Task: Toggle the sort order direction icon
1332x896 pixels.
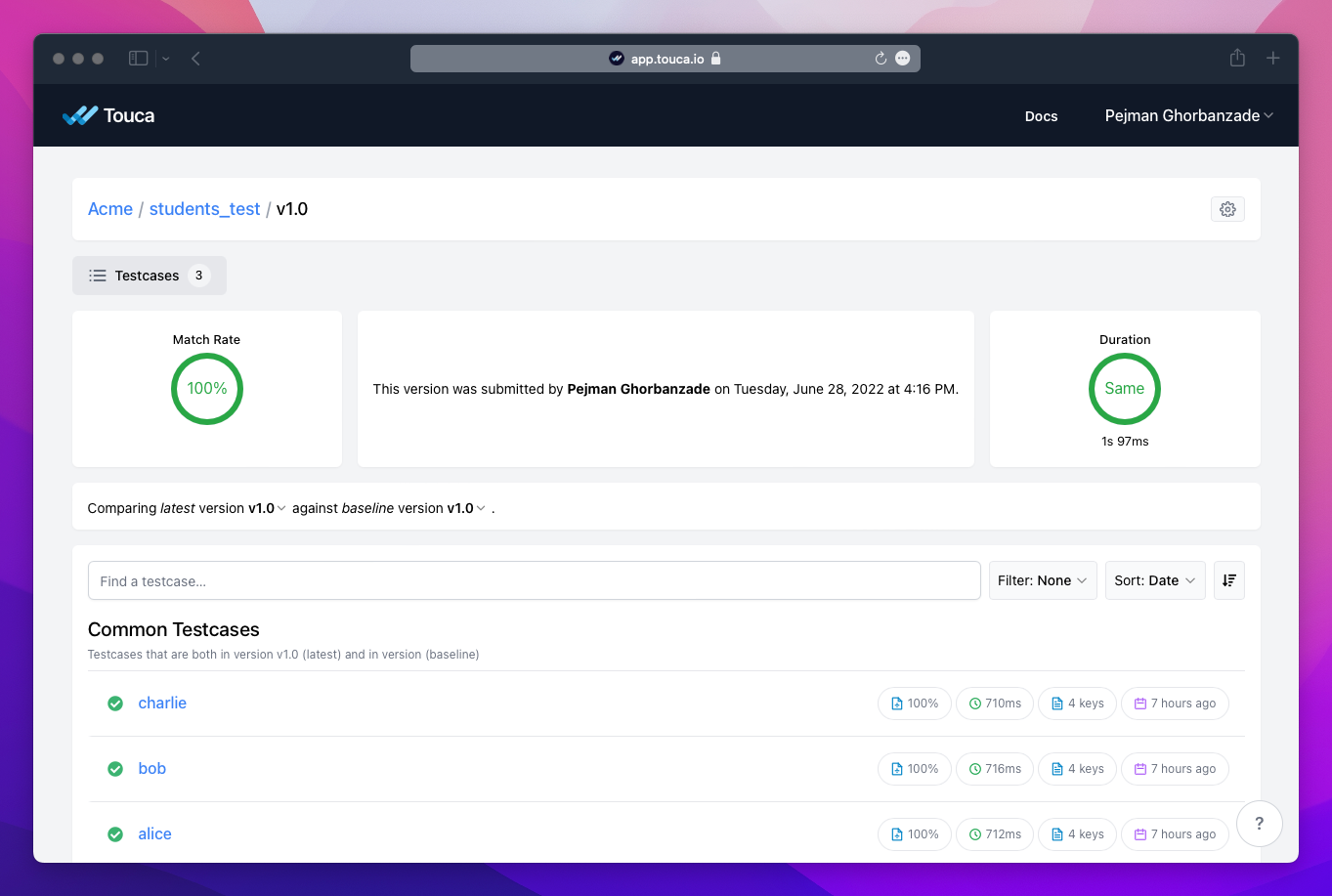Action: tap(1228, 580)
